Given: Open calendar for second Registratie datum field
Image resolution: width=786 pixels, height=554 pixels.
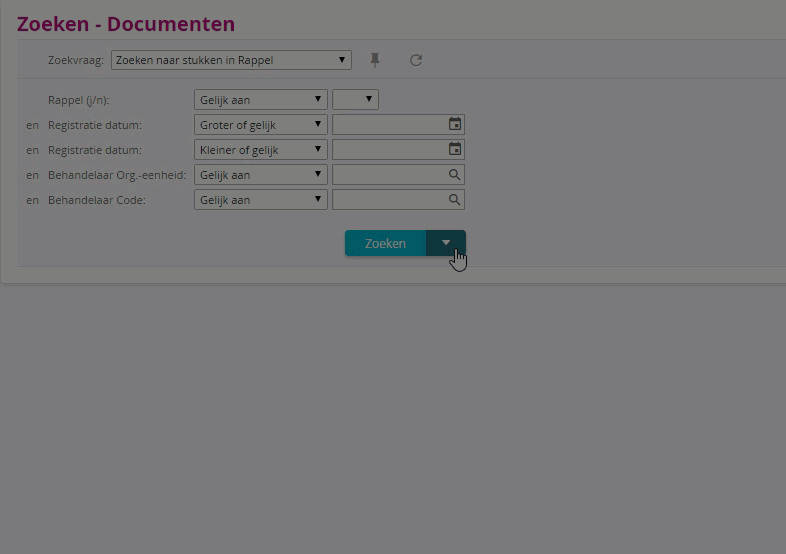Looking at the screenshot, I should click(455, 149).
